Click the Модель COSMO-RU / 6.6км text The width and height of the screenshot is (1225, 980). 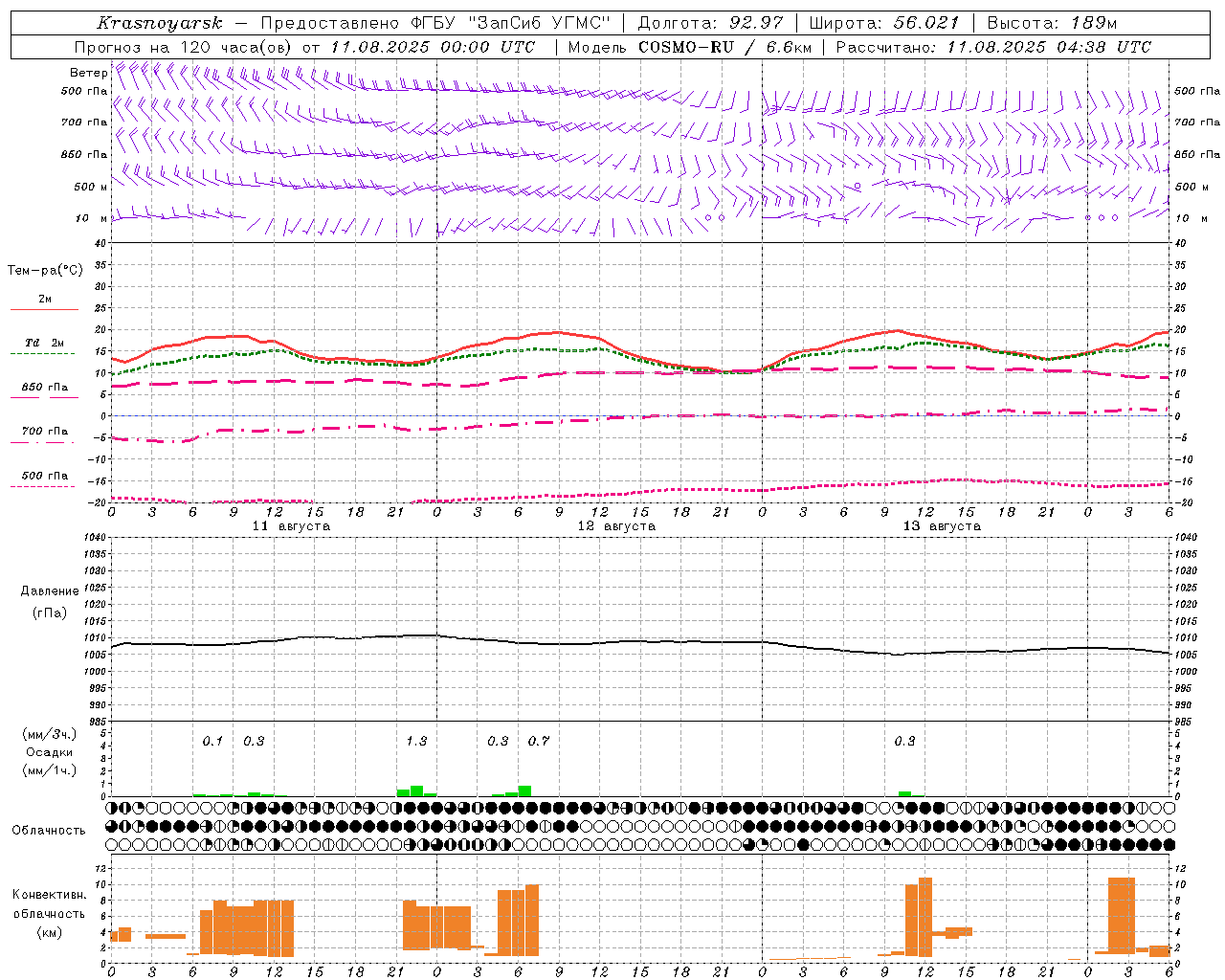pyautogui.click(x=690, y=47)
